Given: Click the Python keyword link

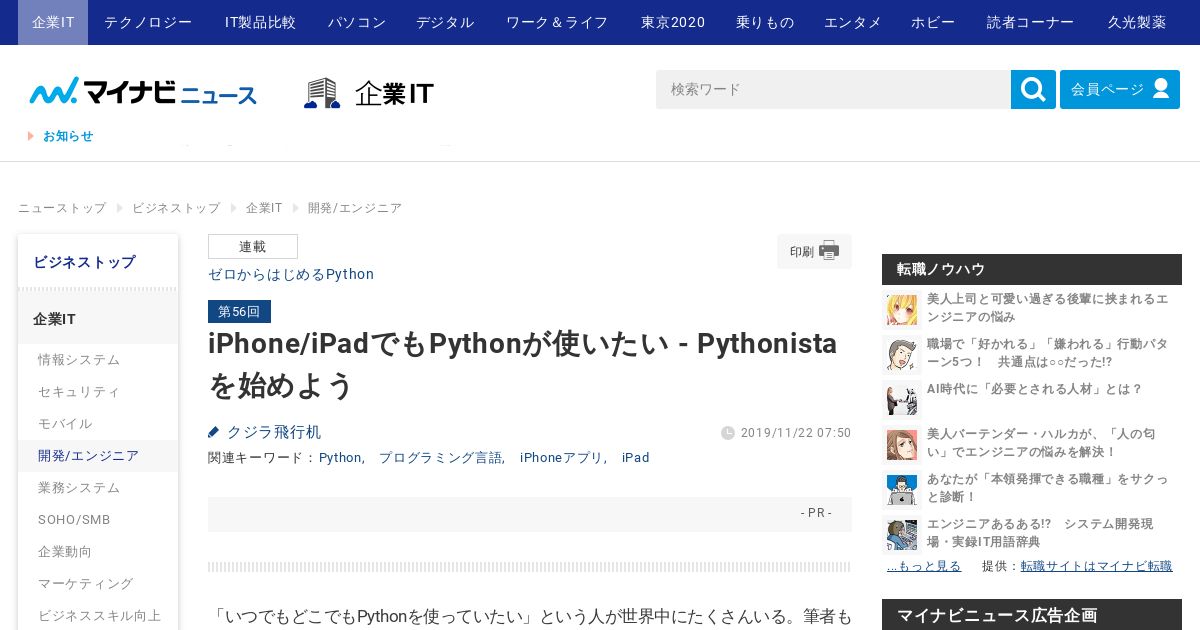Looking at the screenshot, I should tap(341, 458).
